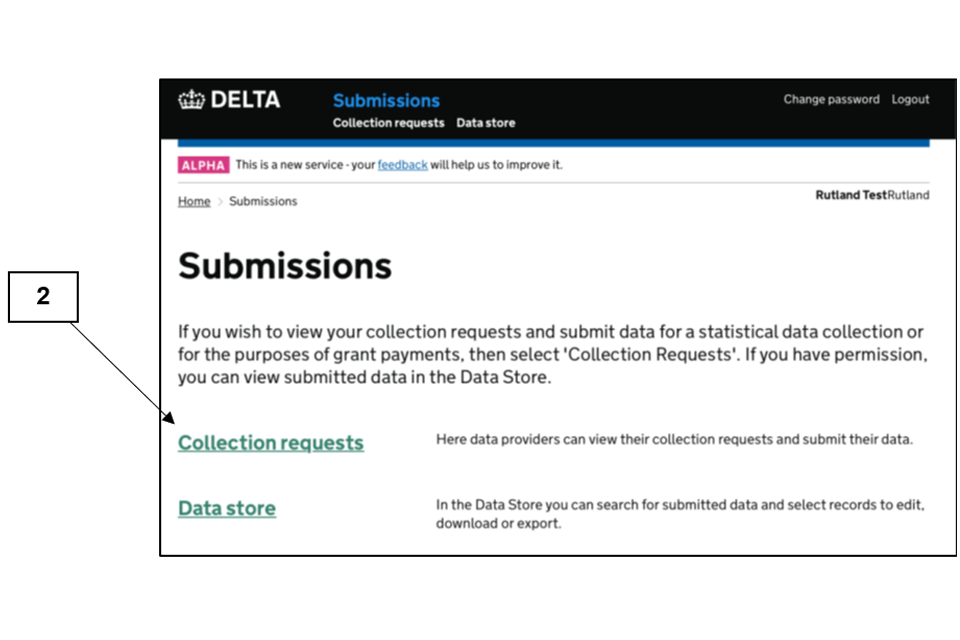Screen dimensions: 960x640
Task: Open the green Collection requests link
Action: click(271, 443)
